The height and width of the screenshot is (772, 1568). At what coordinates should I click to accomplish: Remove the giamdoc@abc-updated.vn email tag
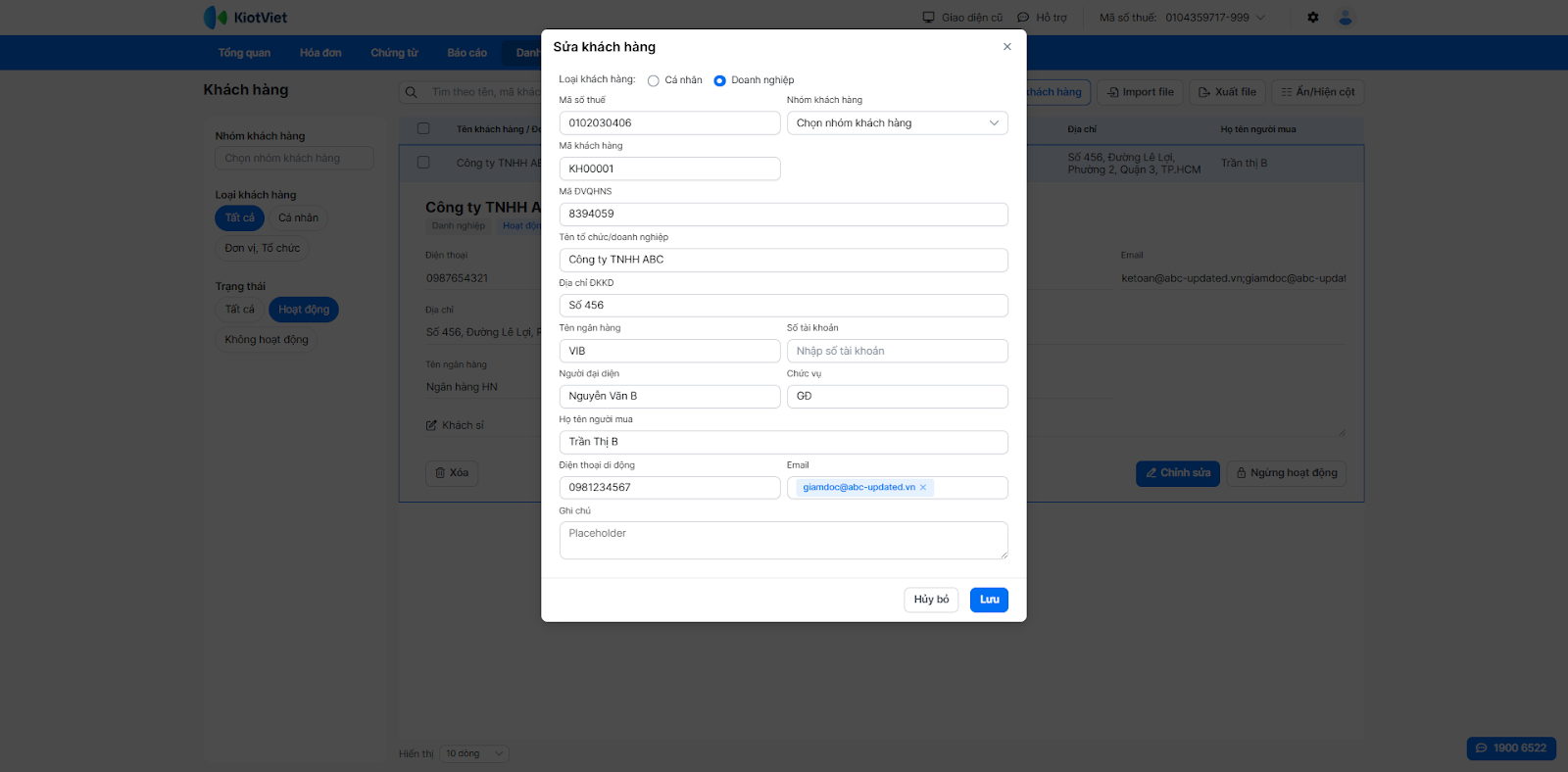click(x=923, y=488)
